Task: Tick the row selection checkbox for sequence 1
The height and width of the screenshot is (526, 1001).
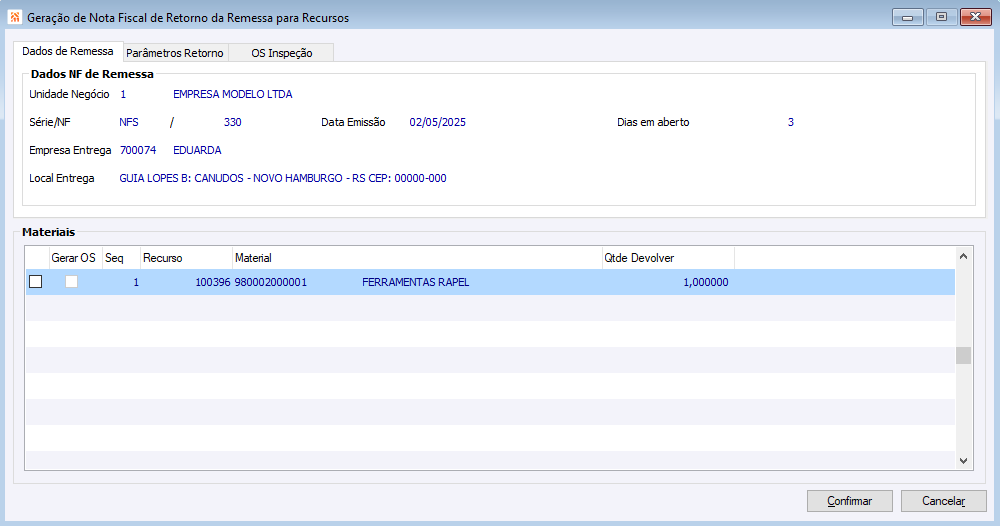Action: coord(36,282)
